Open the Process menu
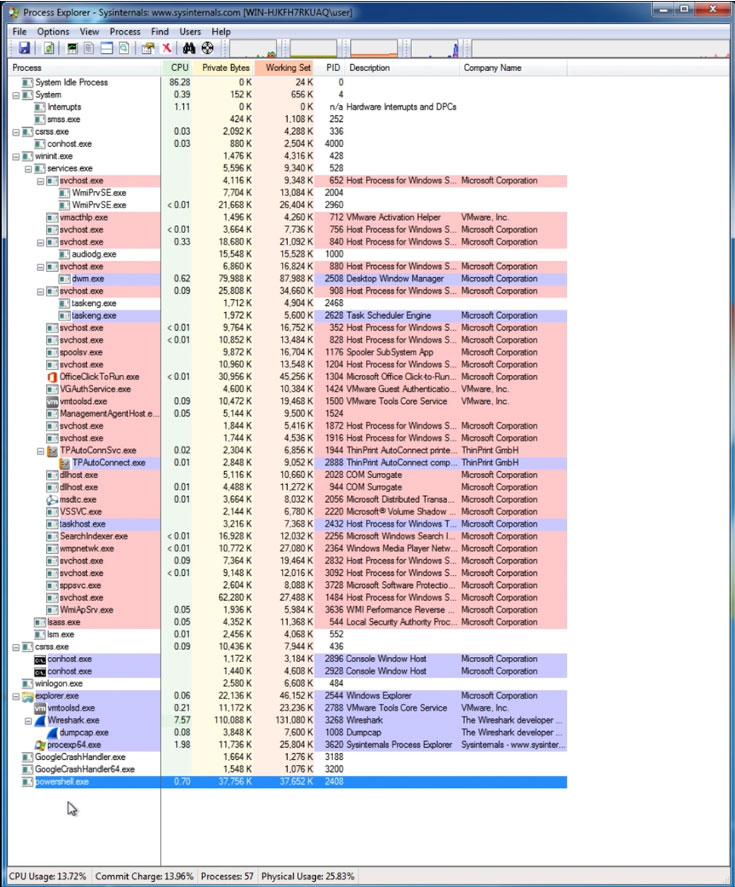Screen dimensions: 735x887 point(125,32)
